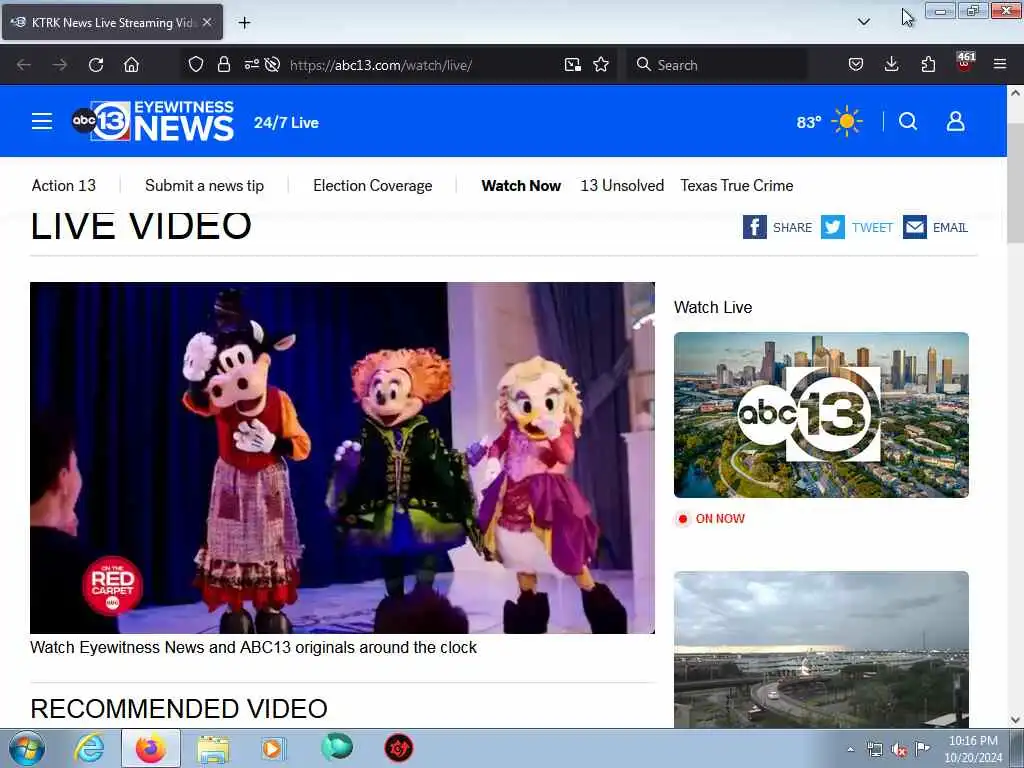Viewport: 1024px width, 768px height.
Task: Tweet the page using Twitter icon
Action: click(833, 227)
